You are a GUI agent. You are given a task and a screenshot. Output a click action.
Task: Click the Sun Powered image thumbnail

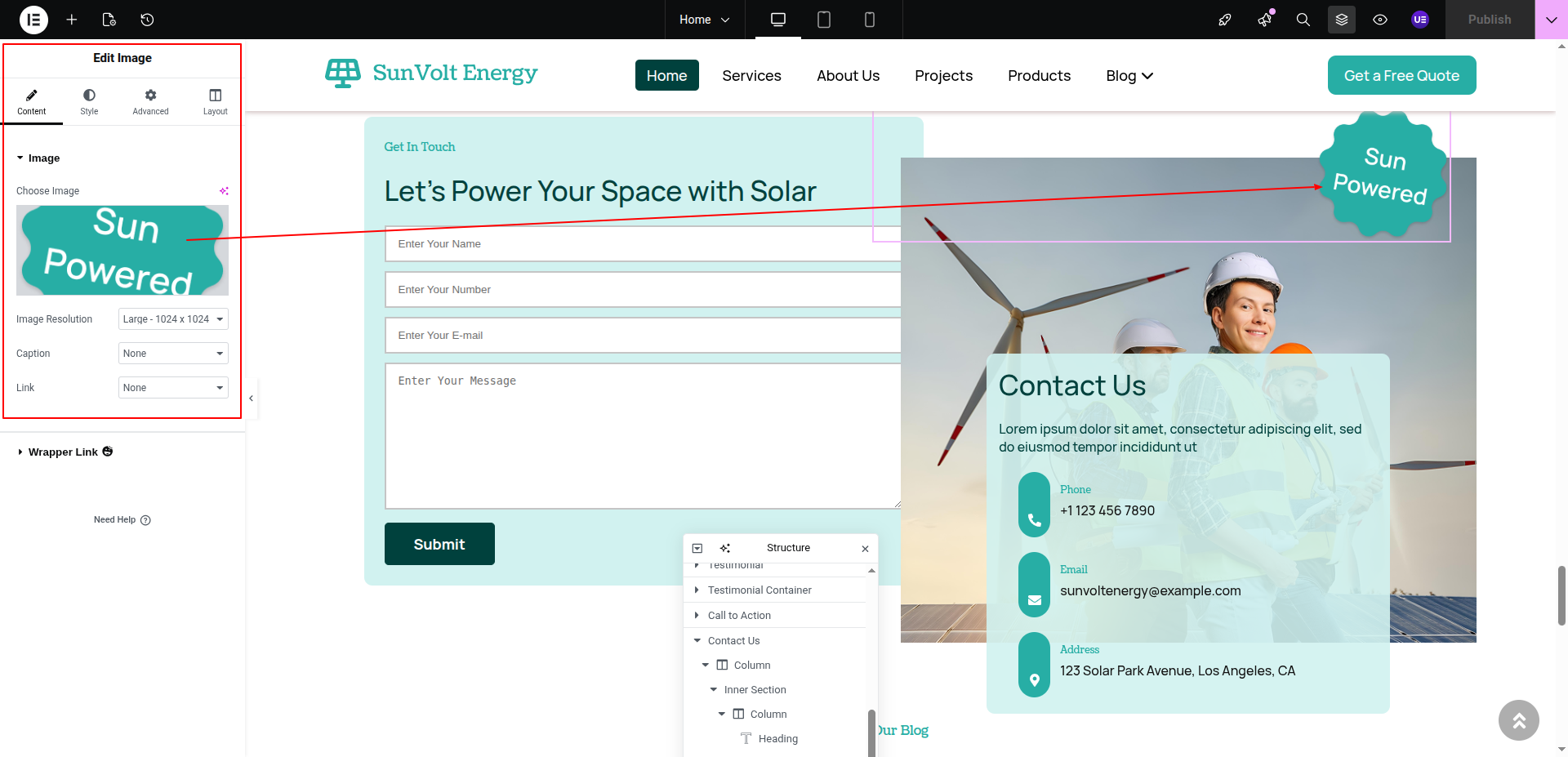pyautogui.click(x=122, y=250)
